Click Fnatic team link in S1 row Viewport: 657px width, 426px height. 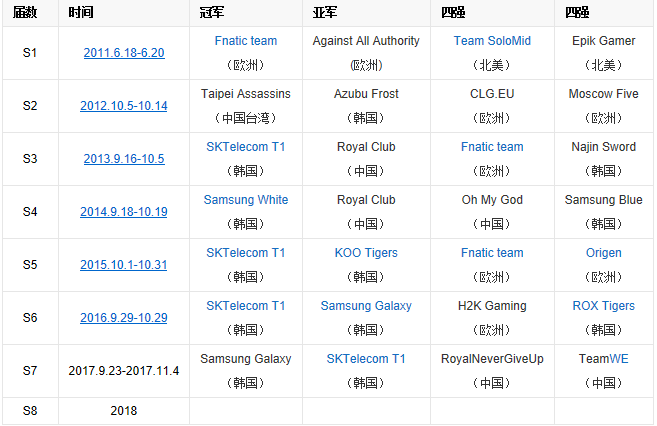(245, 41)
